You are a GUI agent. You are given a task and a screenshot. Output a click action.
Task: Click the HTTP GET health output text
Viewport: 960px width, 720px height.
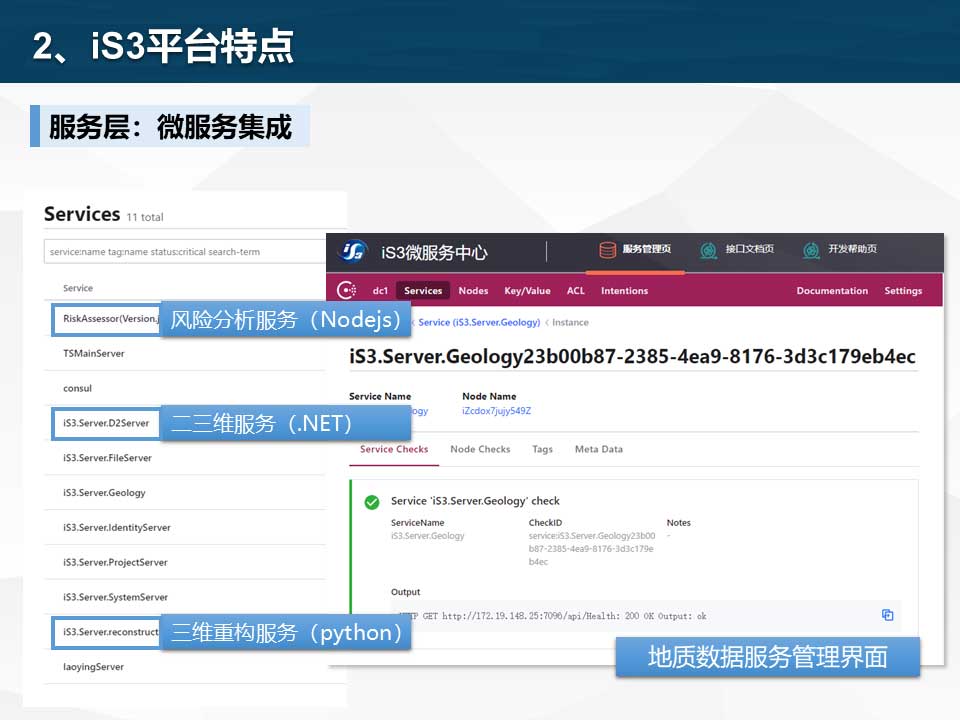tap(553, 616)
